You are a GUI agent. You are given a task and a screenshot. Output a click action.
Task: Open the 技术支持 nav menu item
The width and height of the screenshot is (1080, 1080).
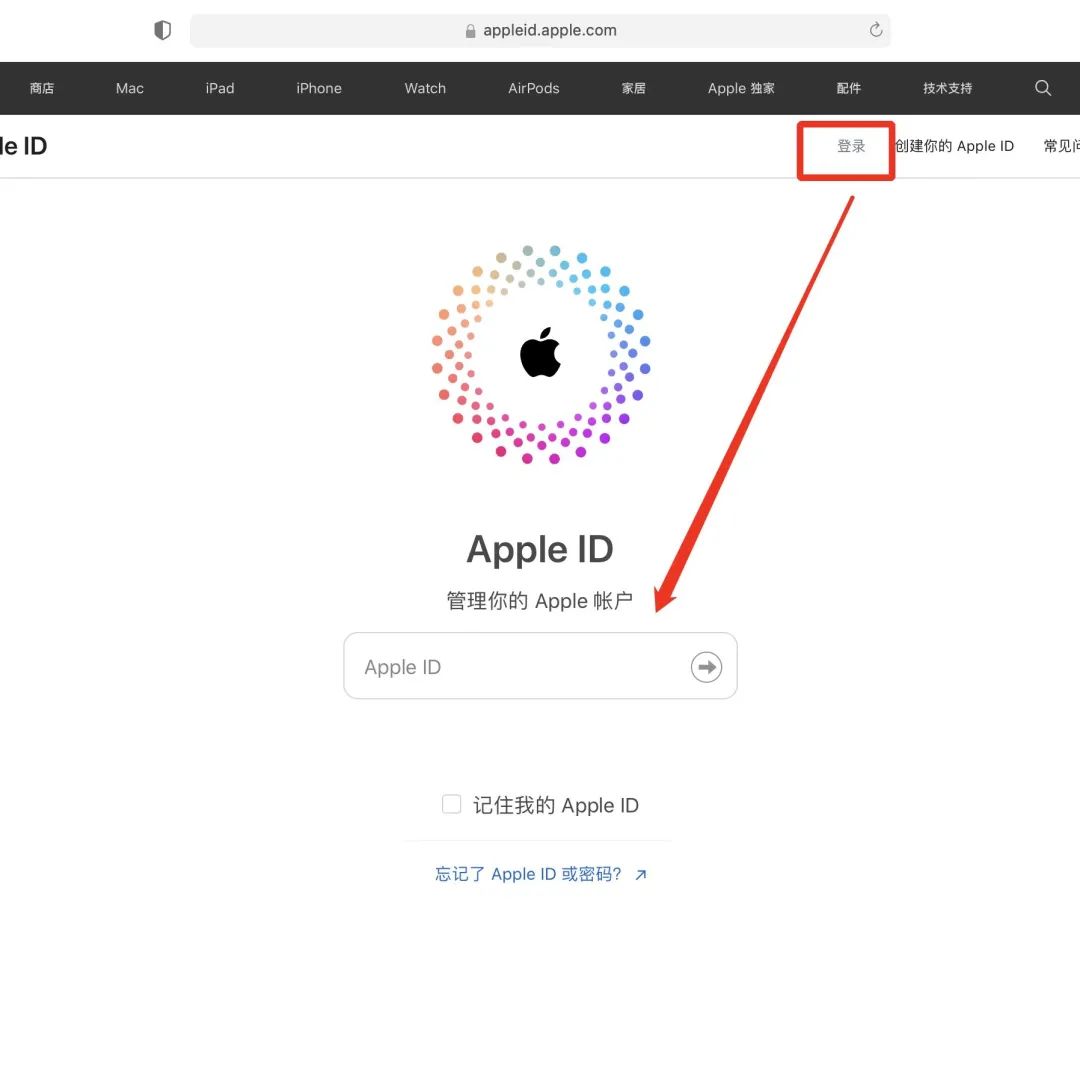point(948,88)
